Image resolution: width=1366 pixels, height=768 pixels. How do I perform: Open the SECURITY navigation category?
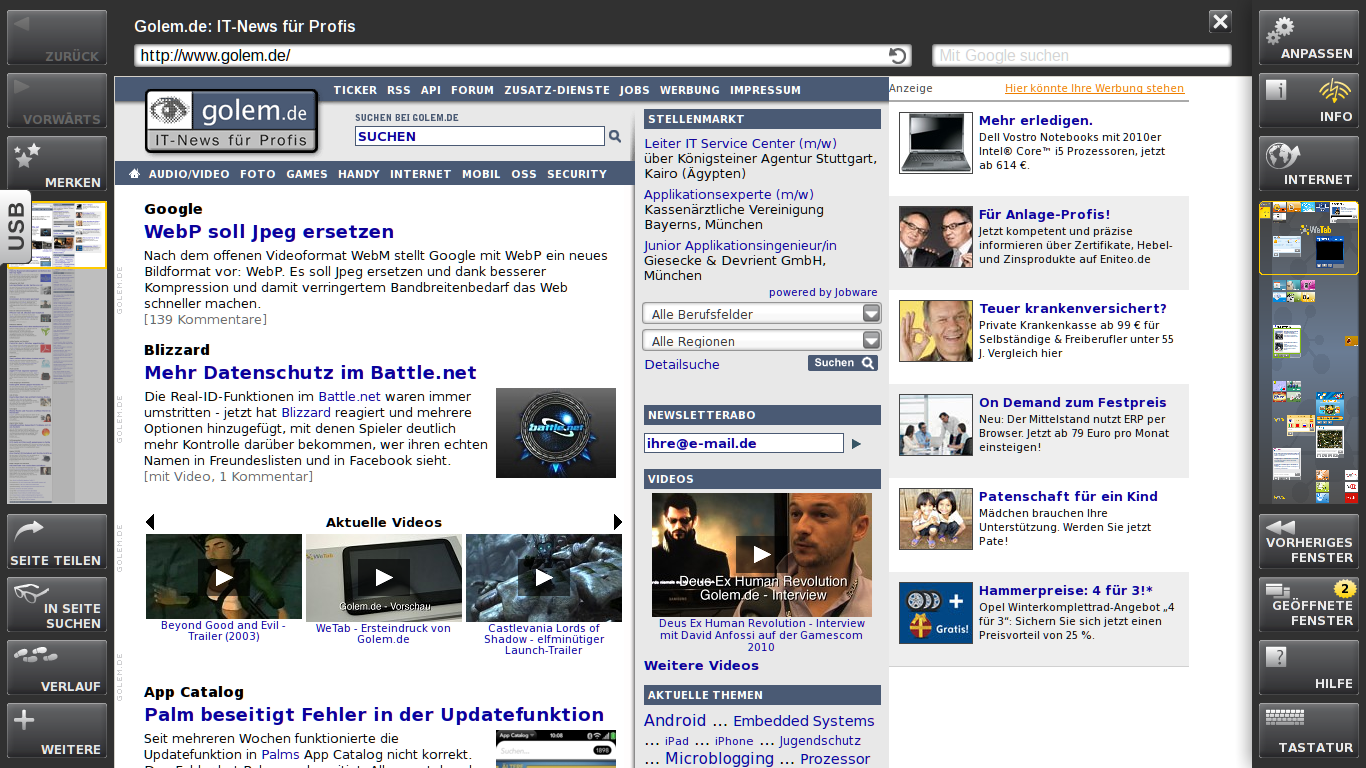[x=576, y=174]
